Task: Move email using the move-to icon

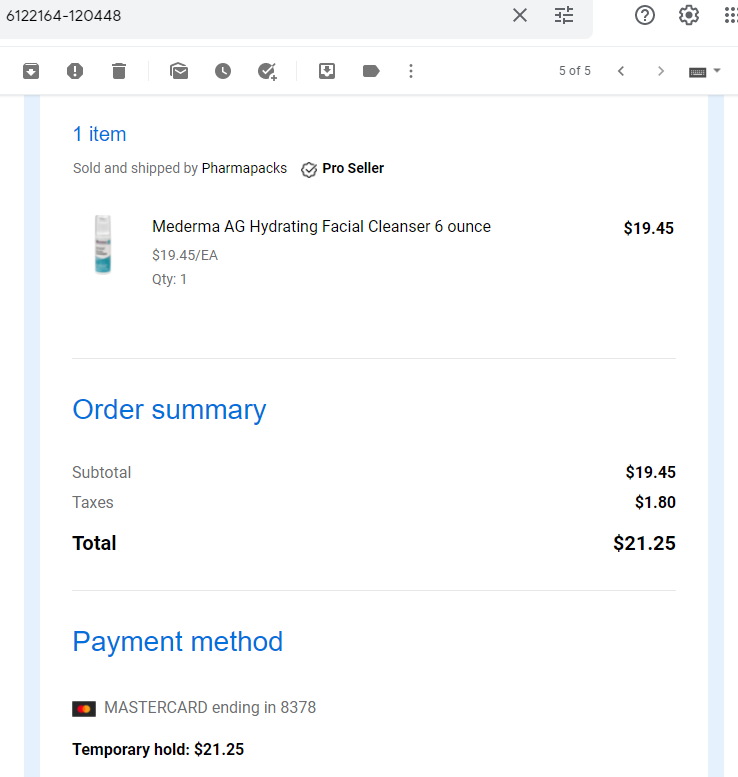Action: click(x=327, y=71)
